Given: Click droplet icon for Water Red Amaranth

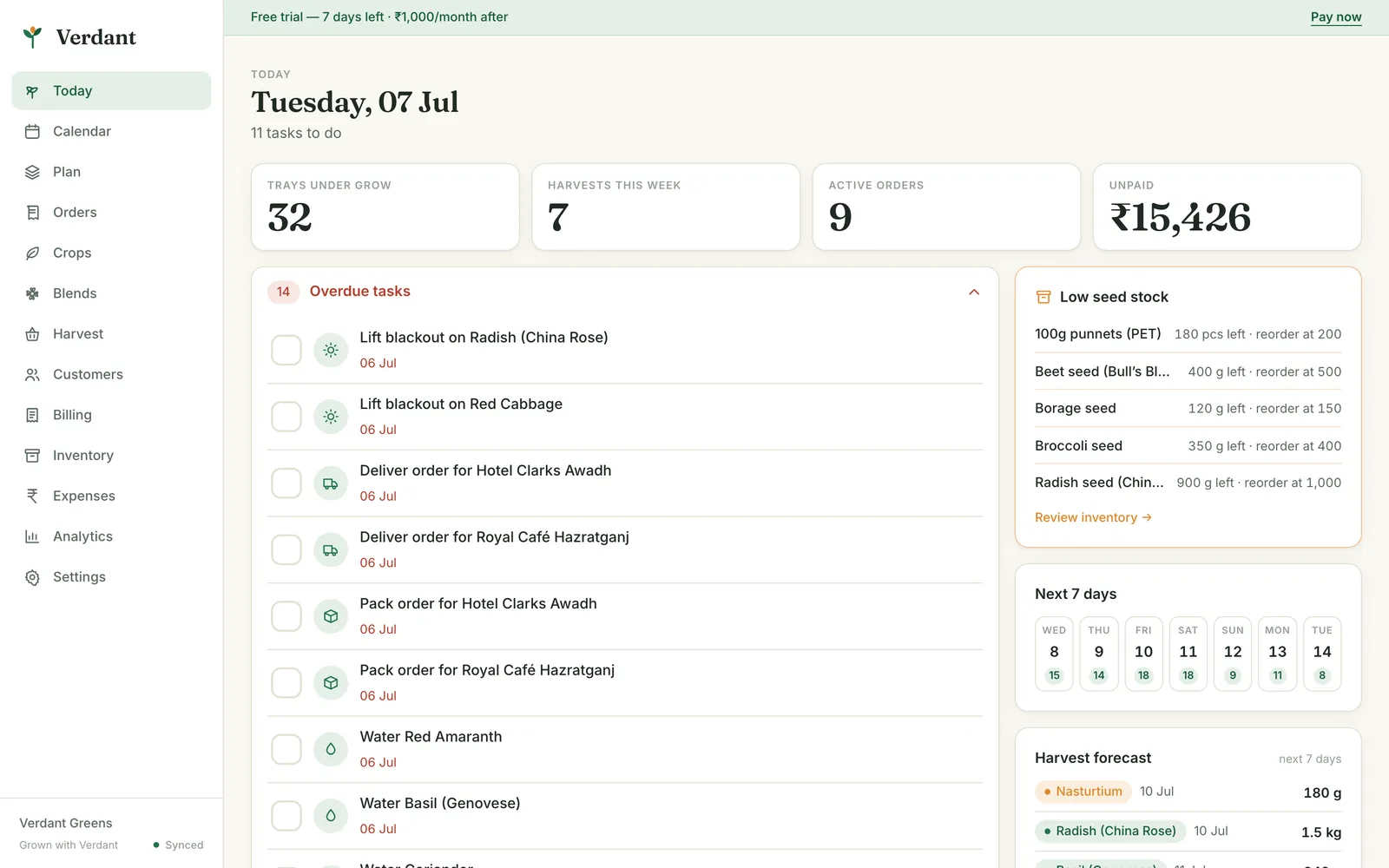Looking at the screenshot, I should pyautogui.click(x=331, y=750).
